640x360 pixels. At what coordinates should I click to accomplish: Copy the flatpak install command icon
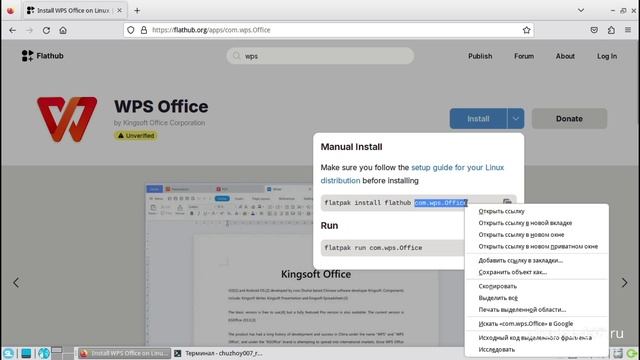(x=507, y=202)
